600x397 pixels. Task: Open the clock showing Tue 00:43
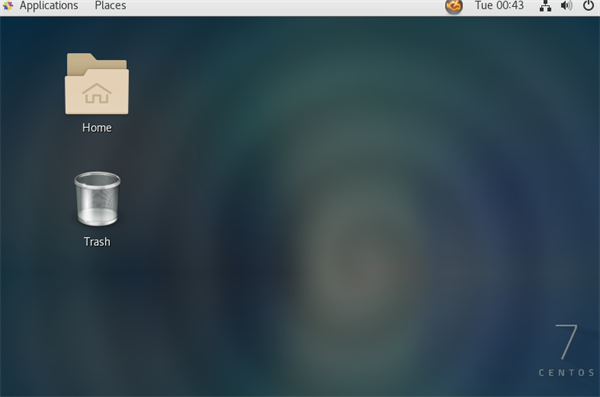pyautogui.click(x=499, y=6)
